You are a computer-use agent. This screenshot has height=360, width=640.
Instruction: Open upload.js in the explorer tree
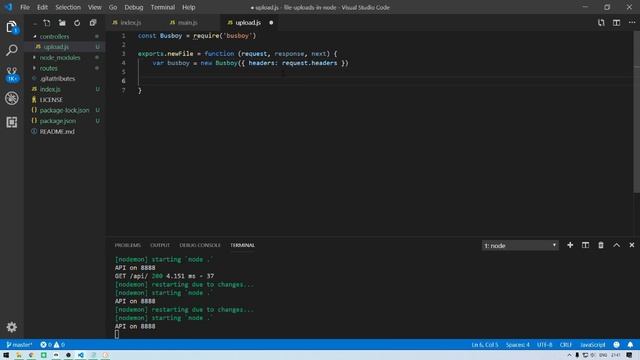[x=56, y=47]
